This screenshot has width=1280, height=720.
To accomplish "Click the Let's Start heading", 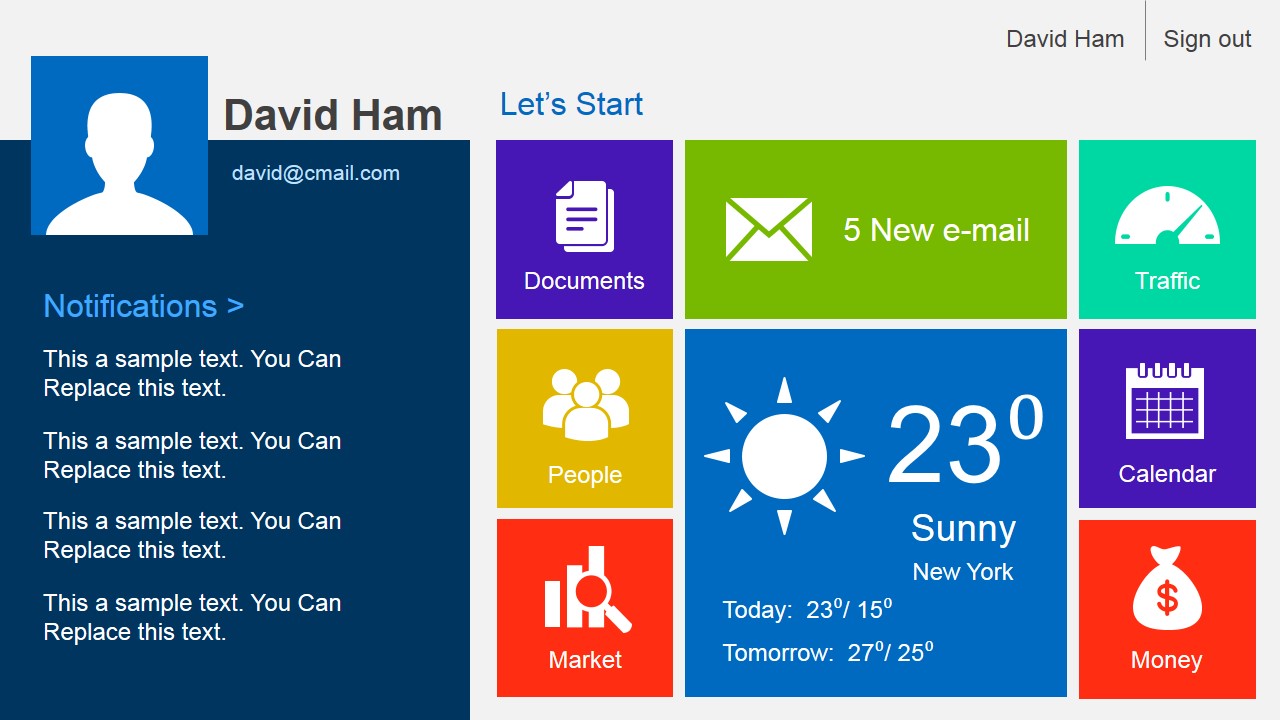I will (x=571, y=104).
